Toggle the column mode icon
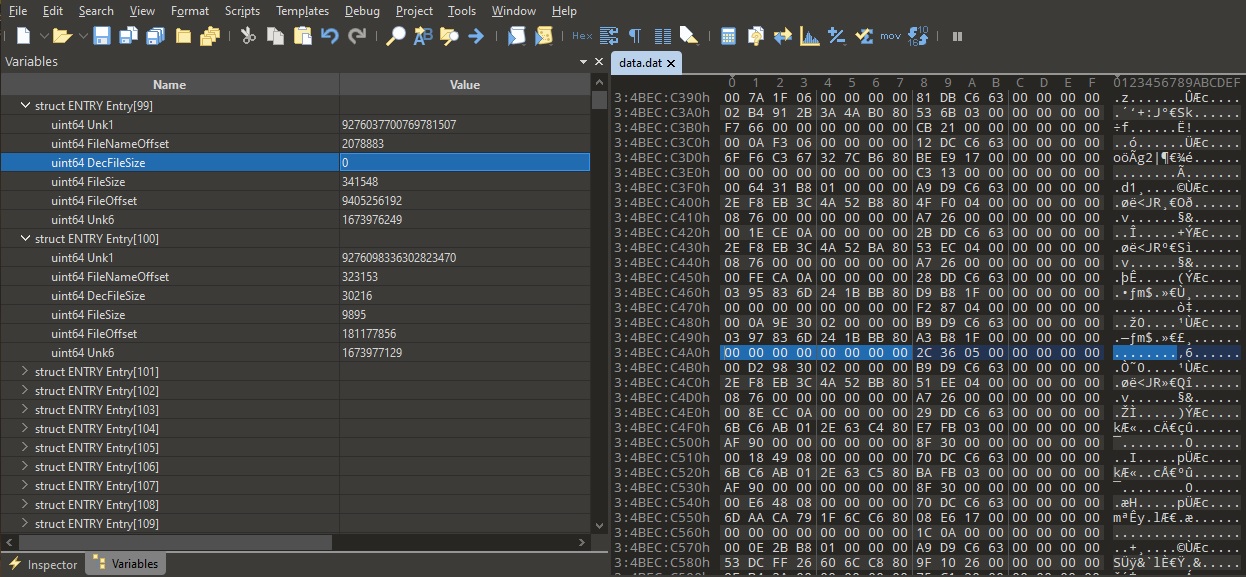This screenshot has height=577, width=1246. 662,36
